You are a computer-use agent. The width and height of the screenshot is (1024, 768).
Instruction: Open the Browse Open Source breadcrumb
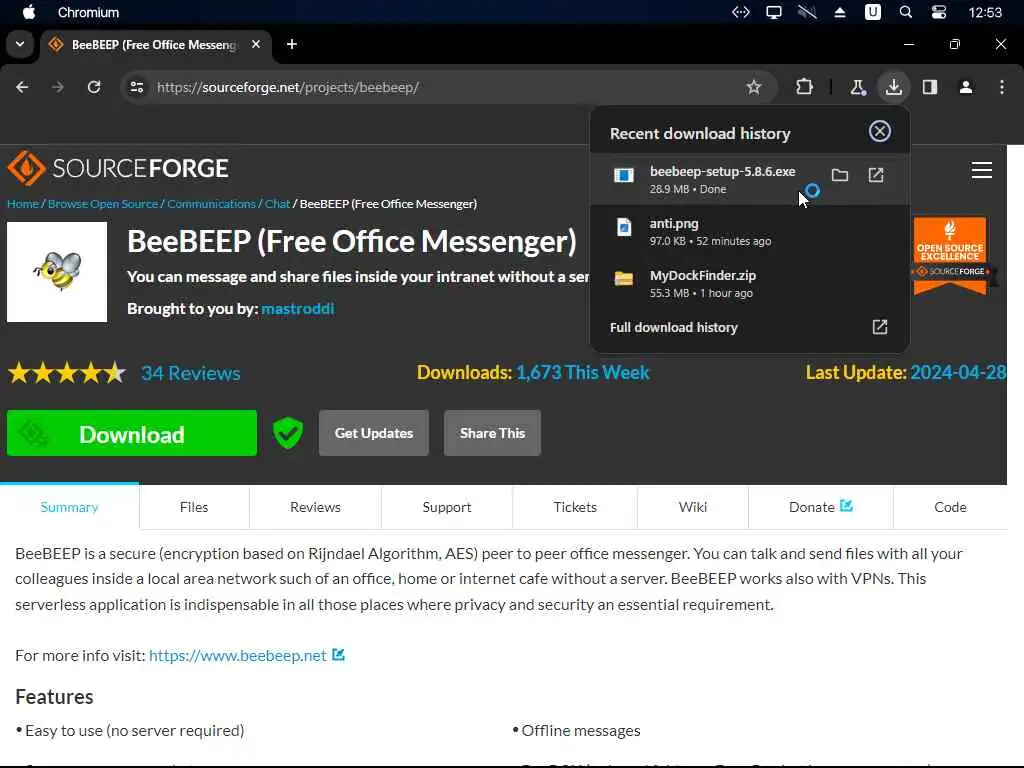(x=103, y=204)
